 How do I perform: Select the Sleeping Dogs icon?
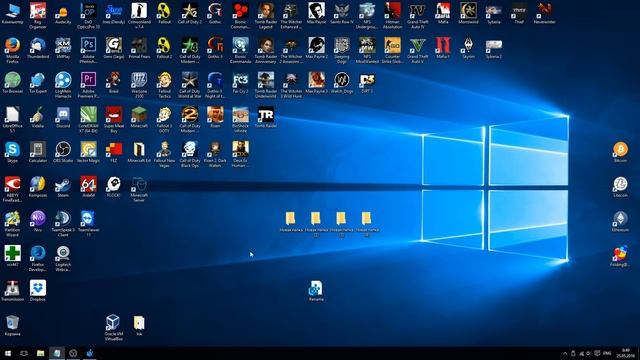click(341, 46)
